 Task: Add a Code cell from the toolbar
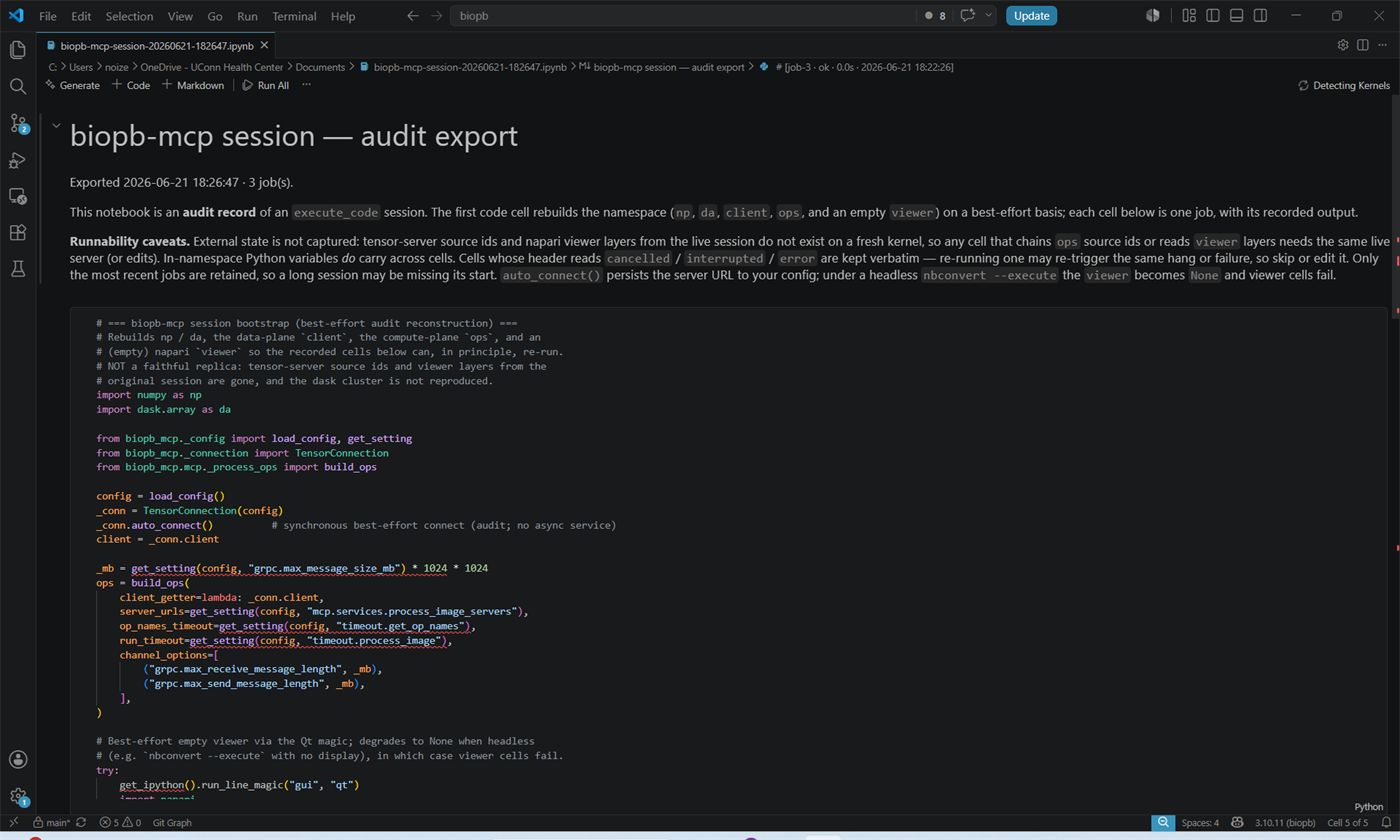(131, 85)
